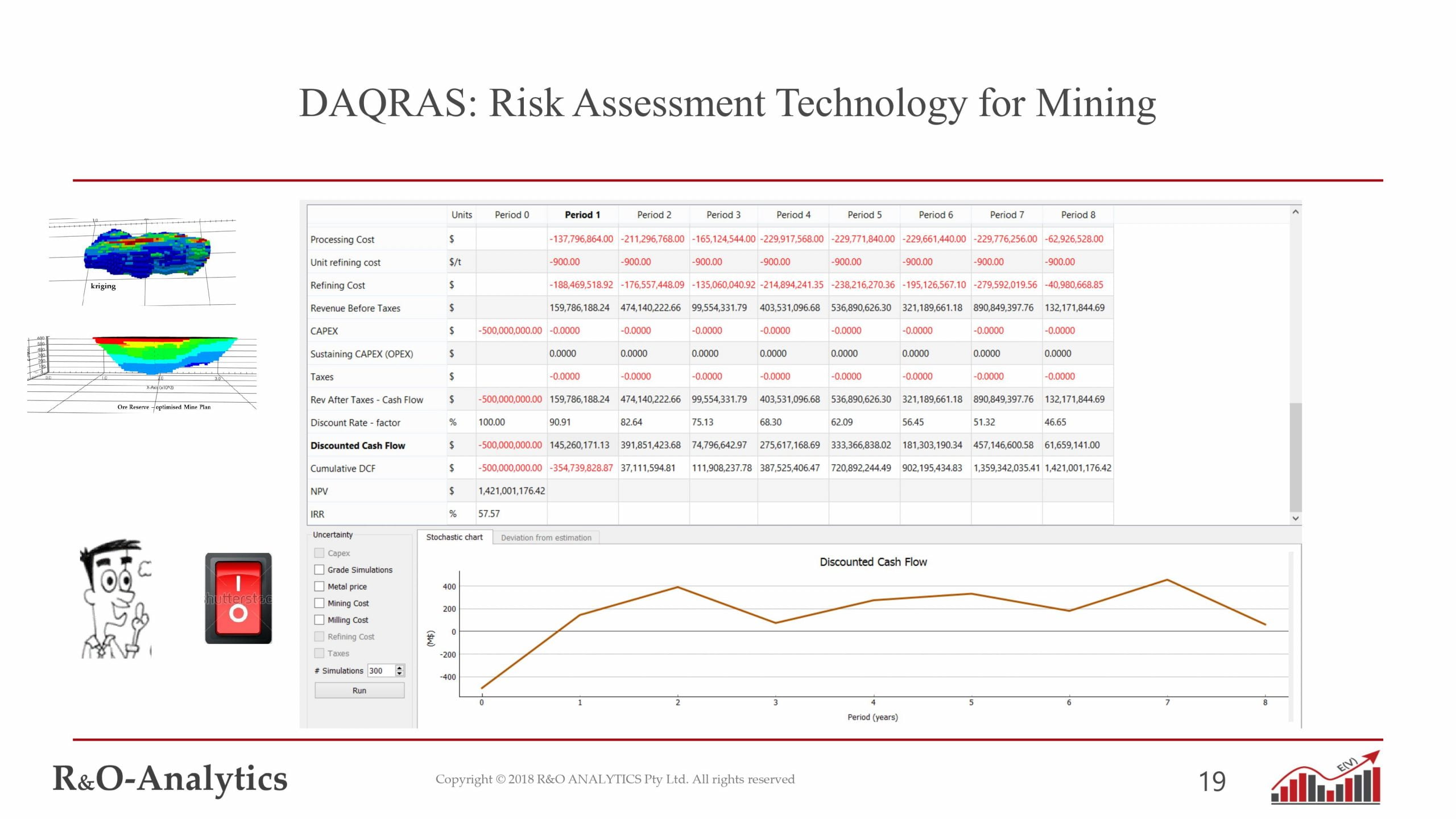Switch to the Deviation from estimation tab

click(x=545, y=537)
